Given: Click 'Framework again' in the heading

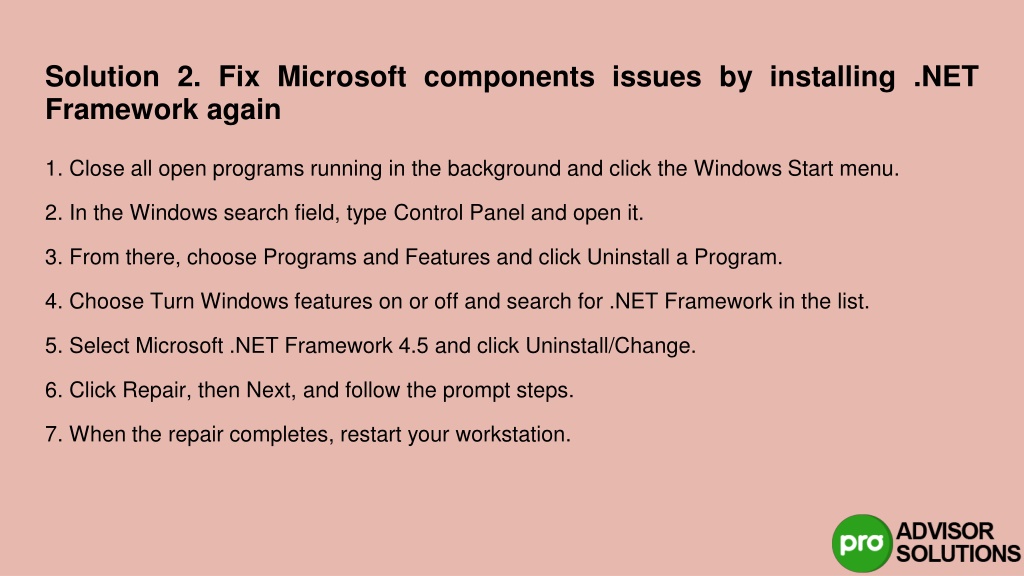Looking at the screenshot, I should [163, 109].
